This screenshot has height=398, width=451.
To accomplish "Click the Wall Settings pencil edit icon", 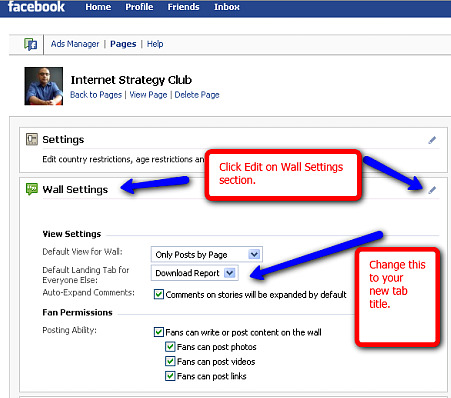I will (x=432, y=190).
